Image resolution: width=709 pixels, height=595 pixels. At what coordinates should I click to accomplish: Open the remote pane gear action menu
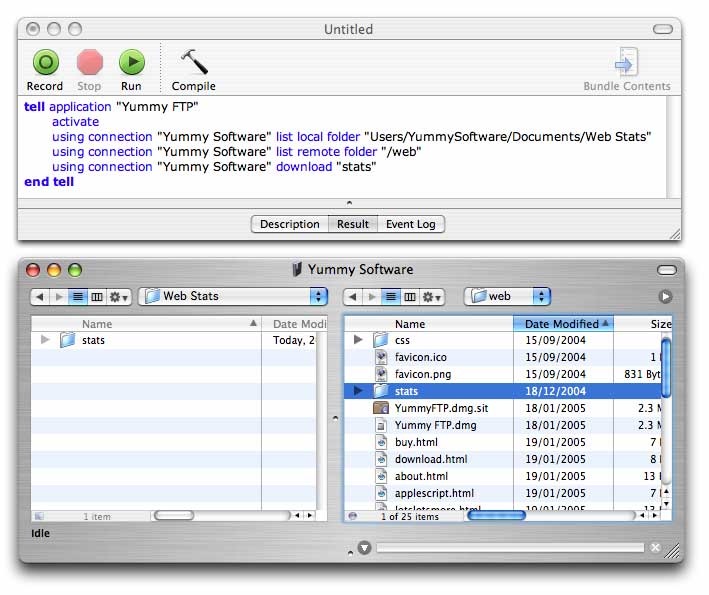point(432,297)
